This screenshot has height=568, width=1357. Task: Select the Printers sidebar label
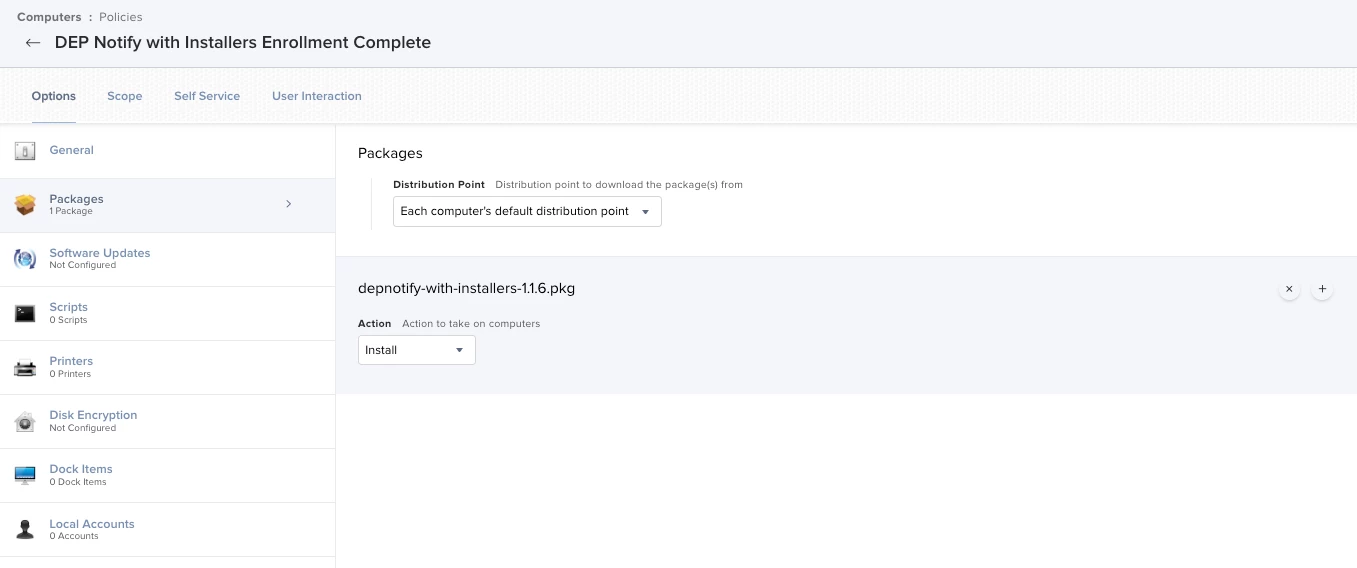coord(71,361)
